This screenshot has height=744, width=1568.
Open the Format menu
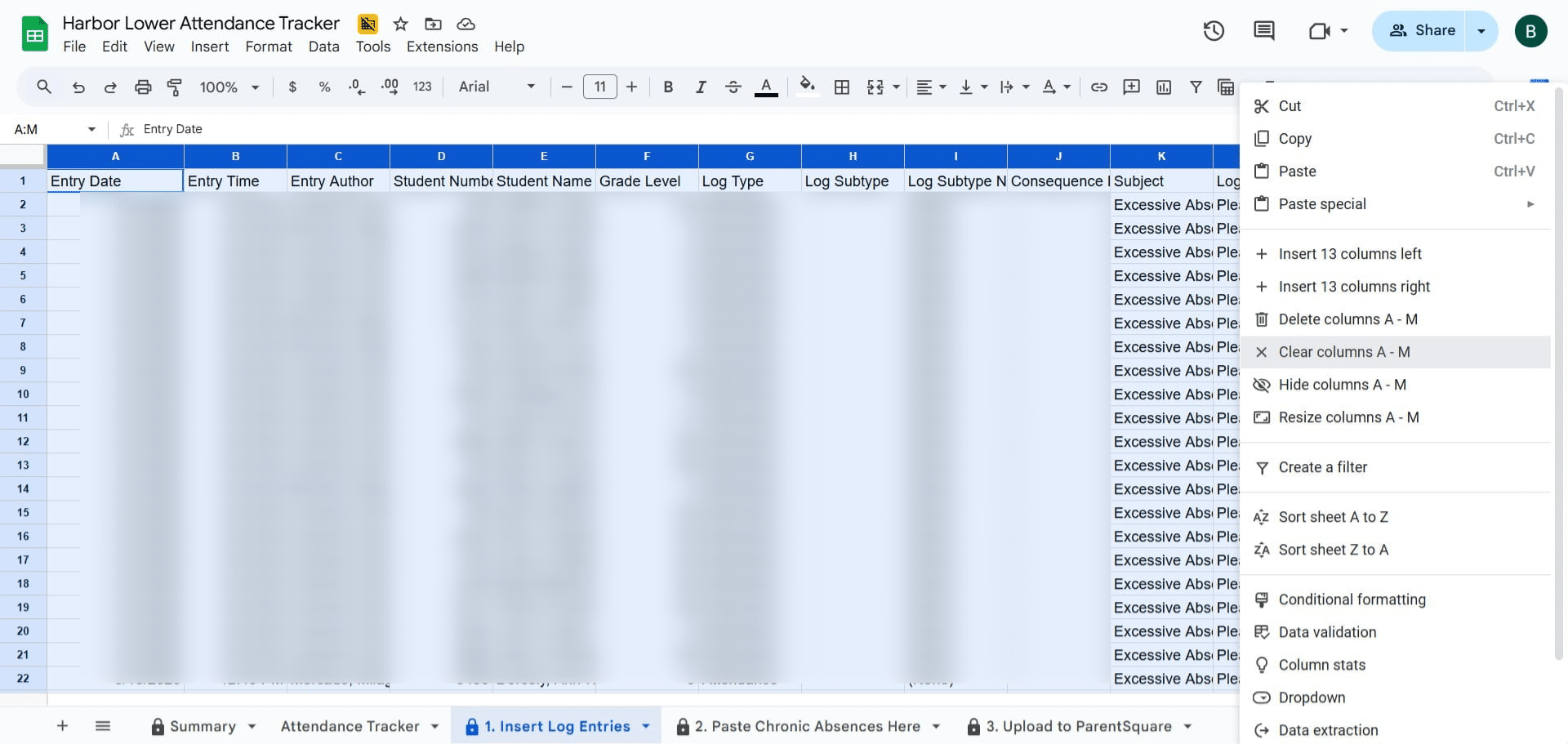coord(269,47)
